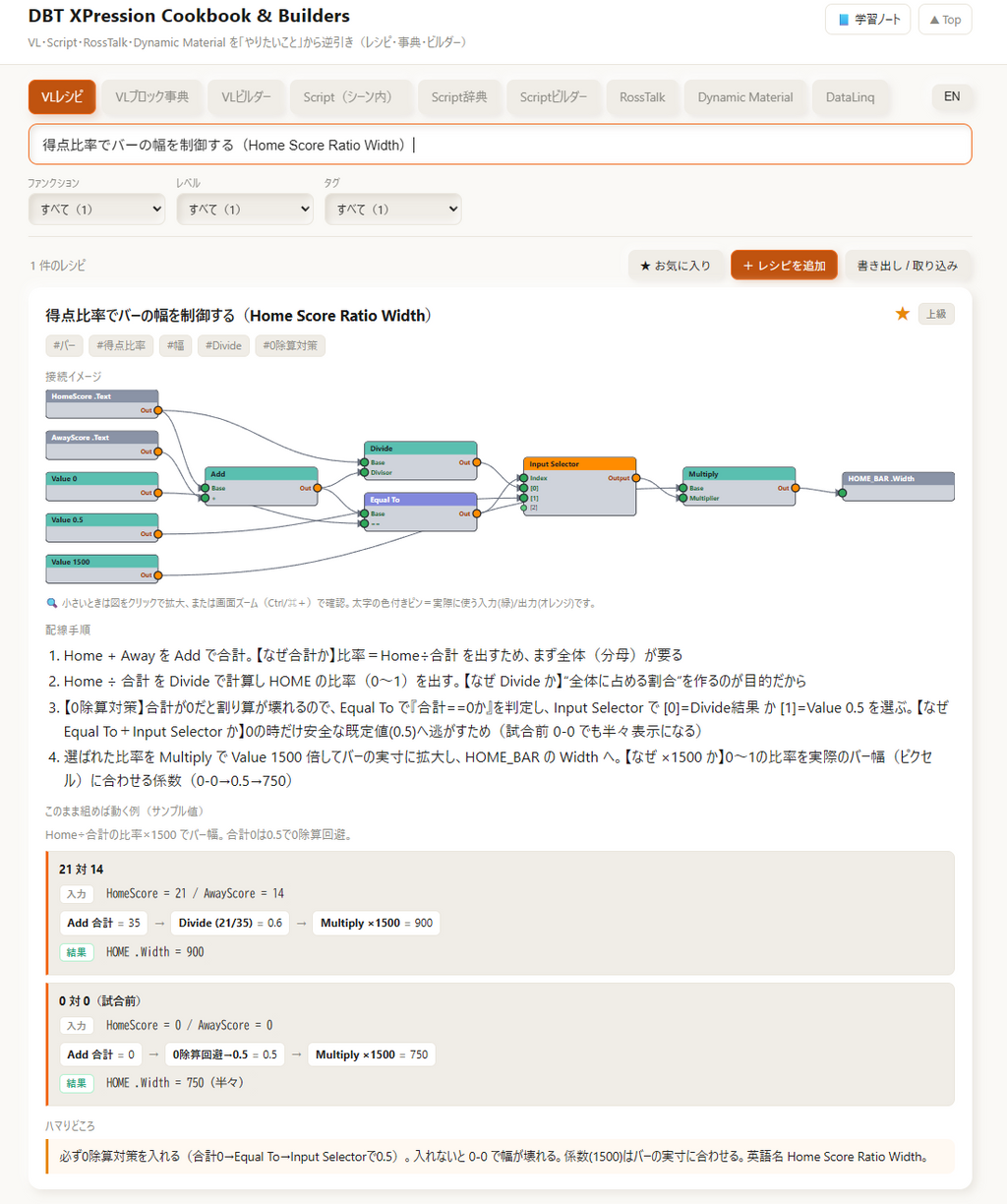Open the Scriptビルダー tab
This screenshot has width=1007, height=1204.
point(554,97)
